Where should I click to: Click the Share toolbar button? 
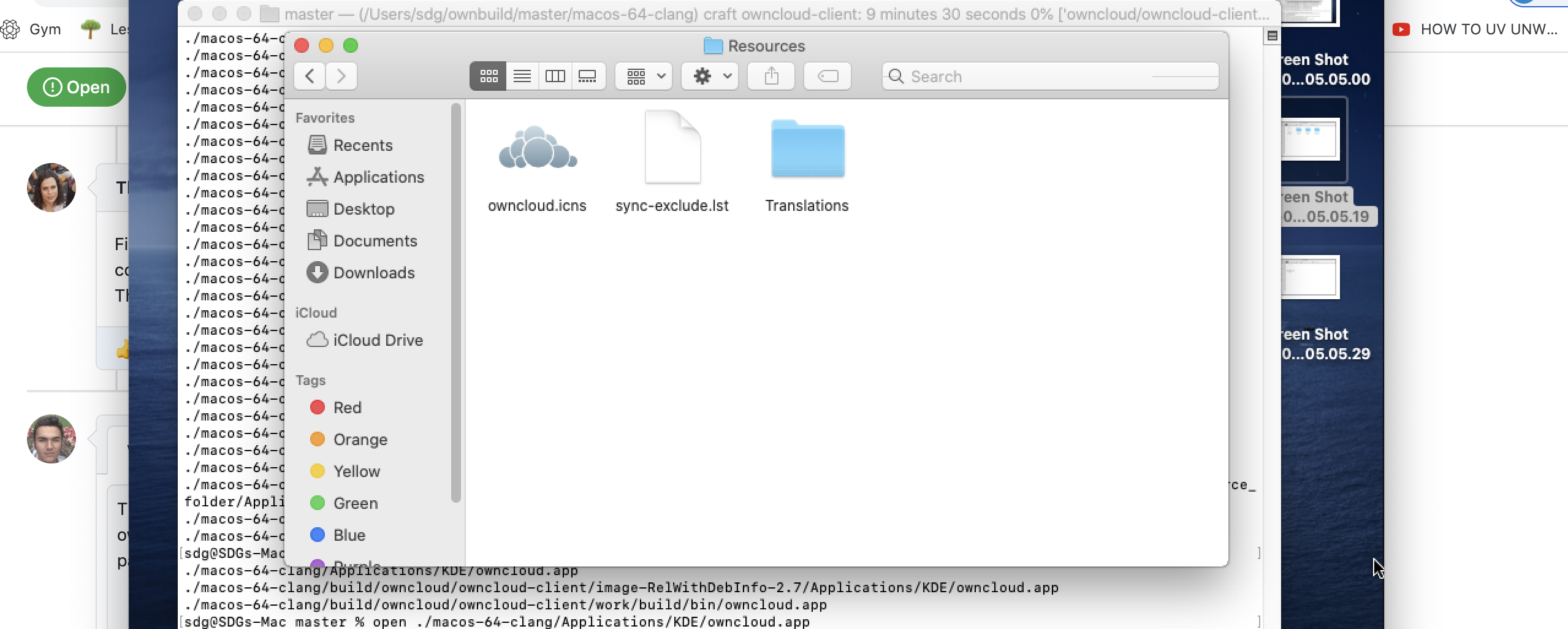click(771, 76)
